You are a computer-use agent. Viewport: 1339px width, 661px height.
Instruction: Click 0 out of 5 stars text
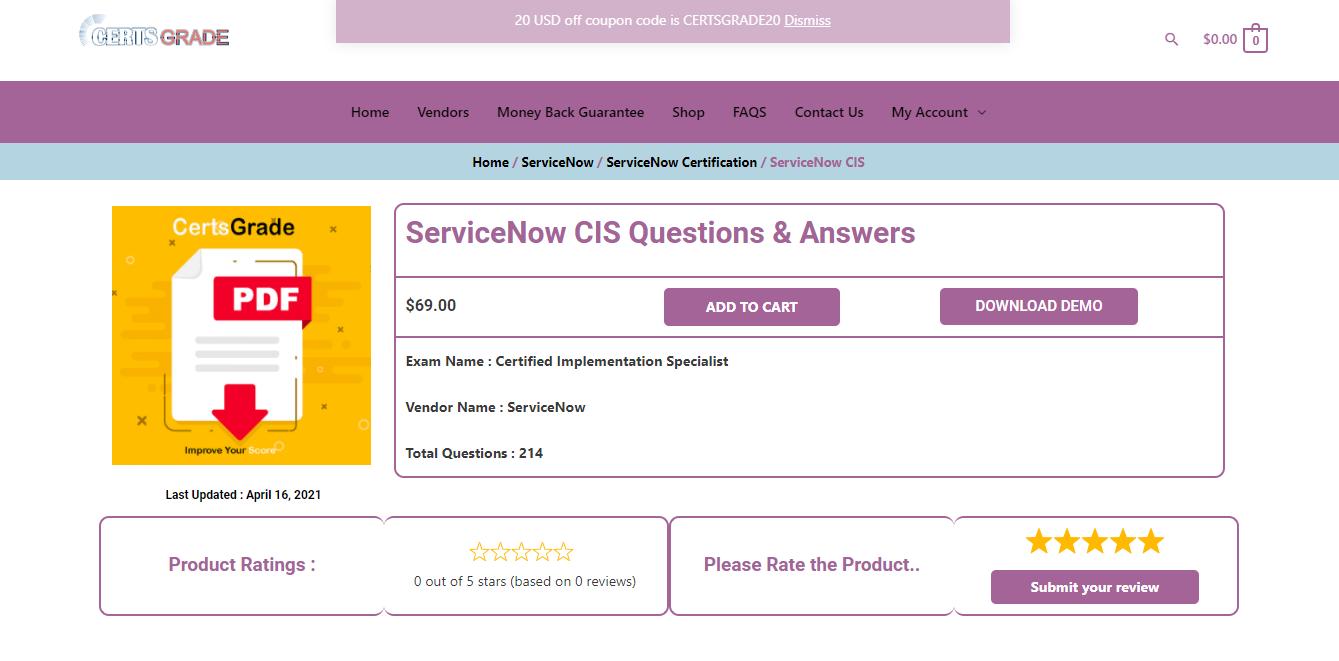pyautogui.click(x=525, y=581)
